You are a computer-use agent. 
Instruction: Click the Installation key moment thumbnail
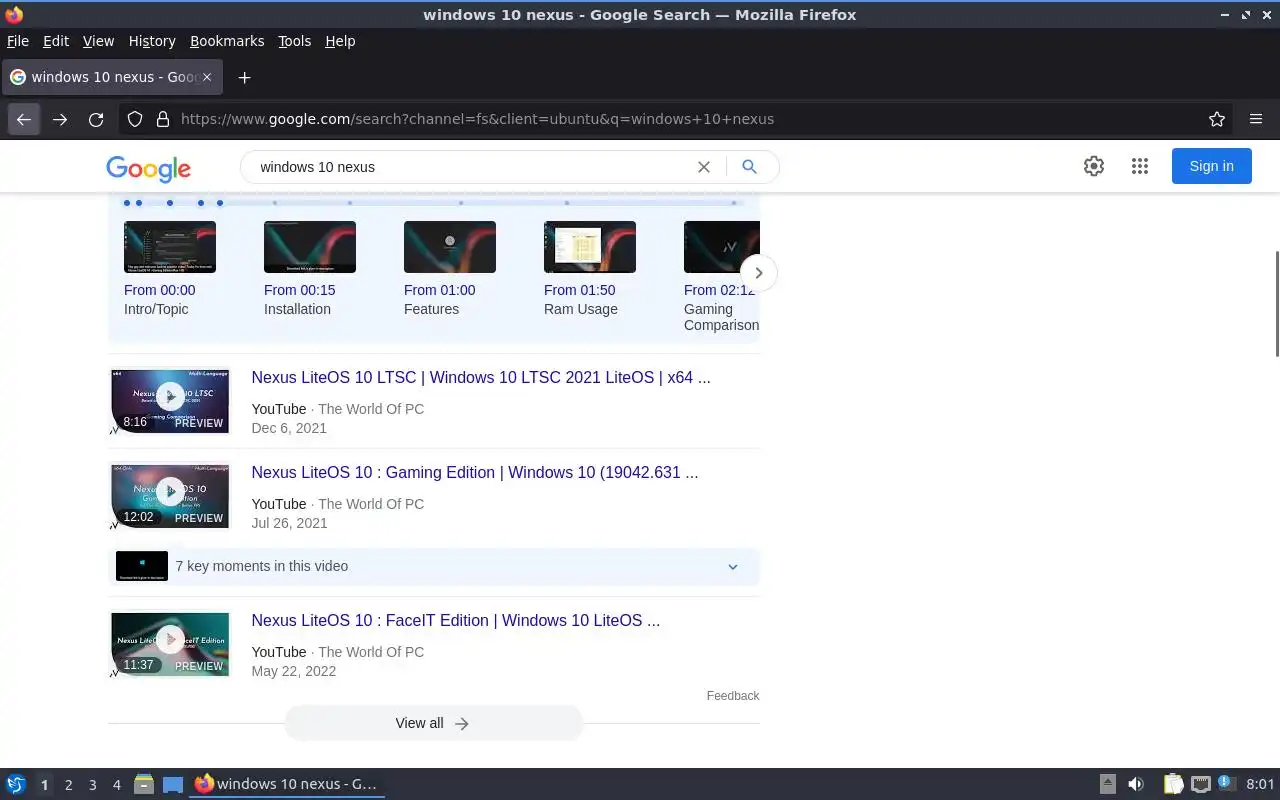(310, 247)
